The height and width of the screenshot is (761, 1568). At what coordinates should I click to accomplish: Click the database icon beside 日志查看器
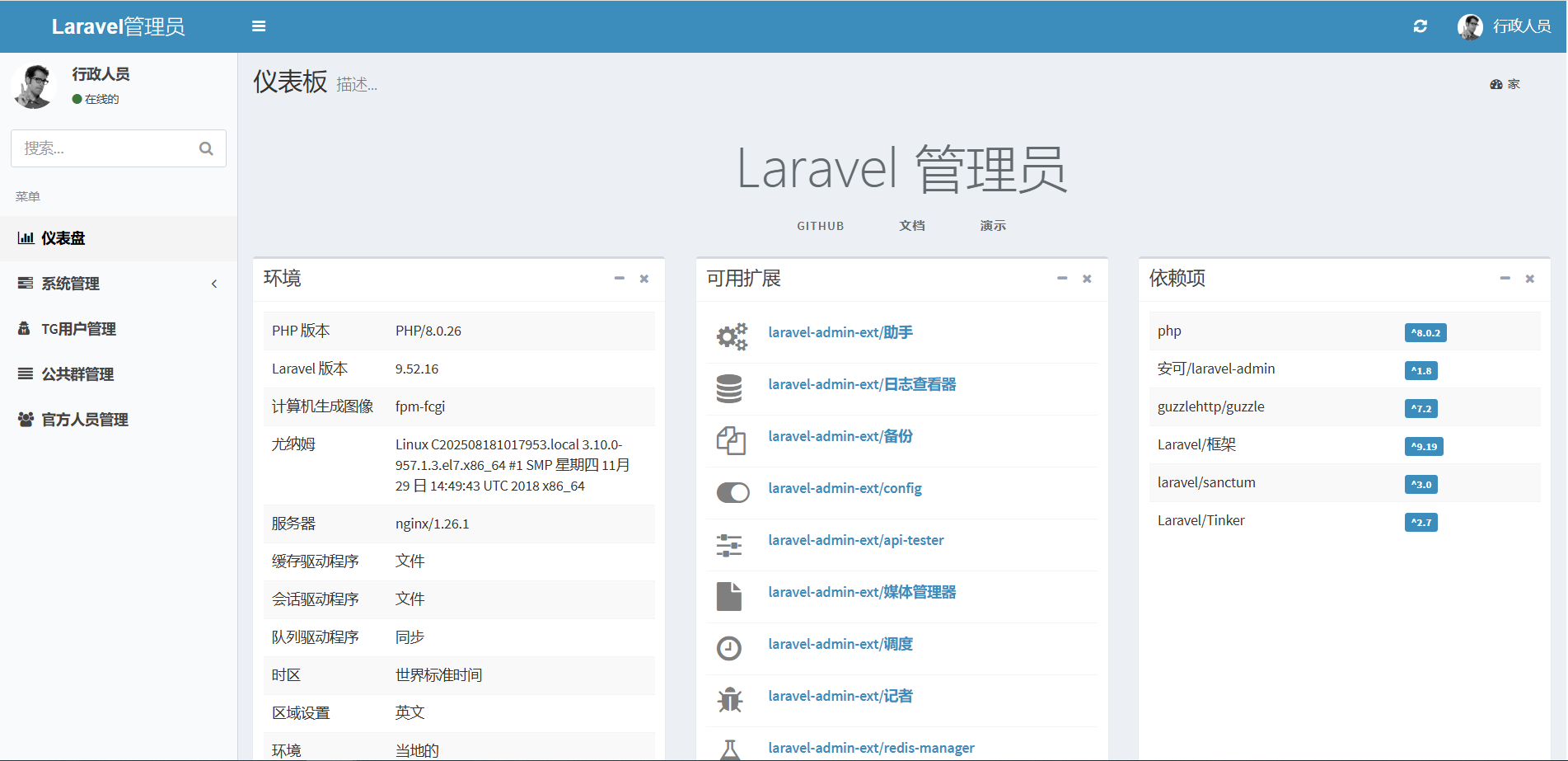(729, 388)
